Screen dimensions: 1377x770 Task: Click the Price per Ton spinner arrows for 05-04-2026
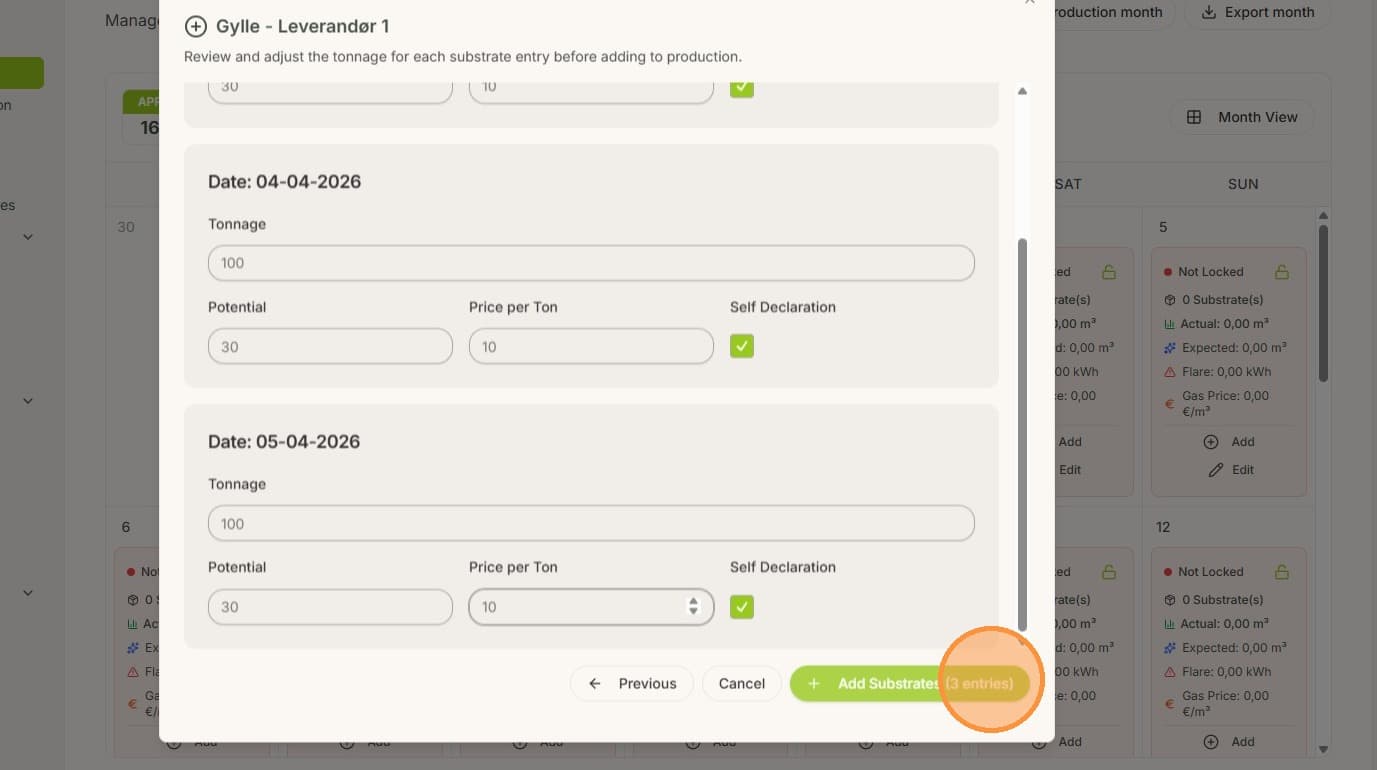click(x=693, y=607)
